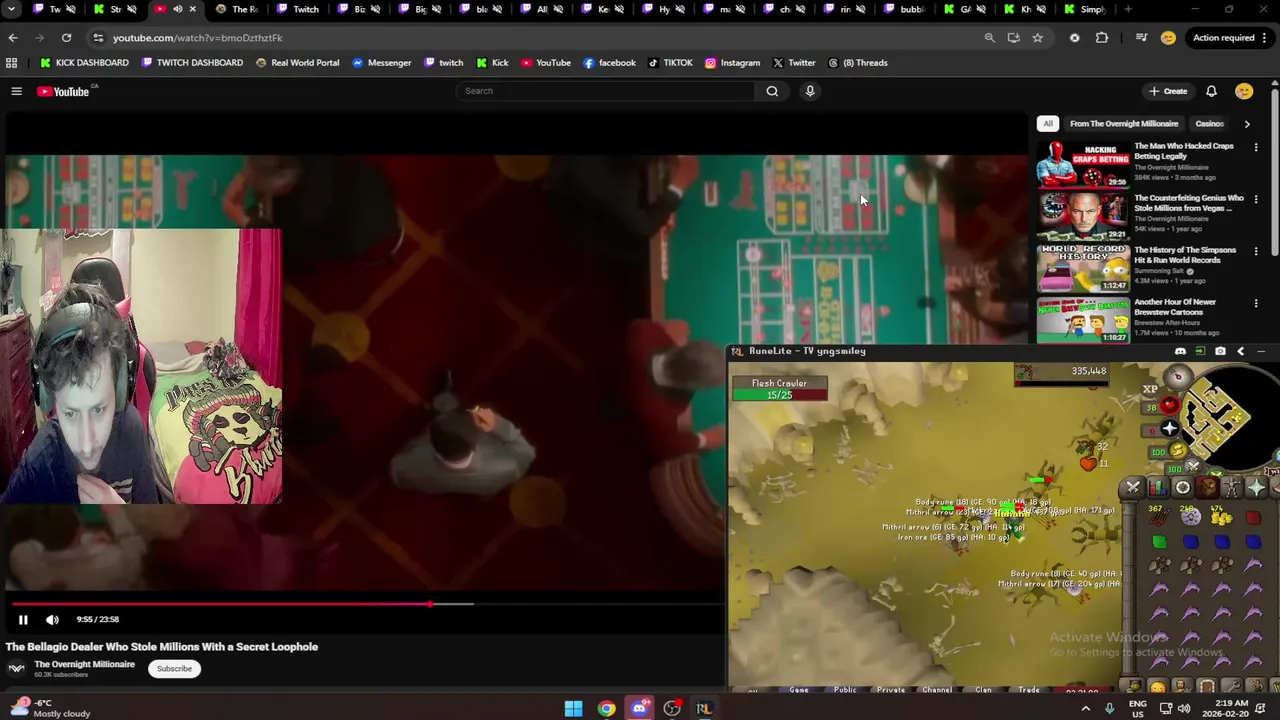This screenshot has width=1280, height=720.
Task: Open the (8) Threads bookmark
Action: tap(857, 63)
